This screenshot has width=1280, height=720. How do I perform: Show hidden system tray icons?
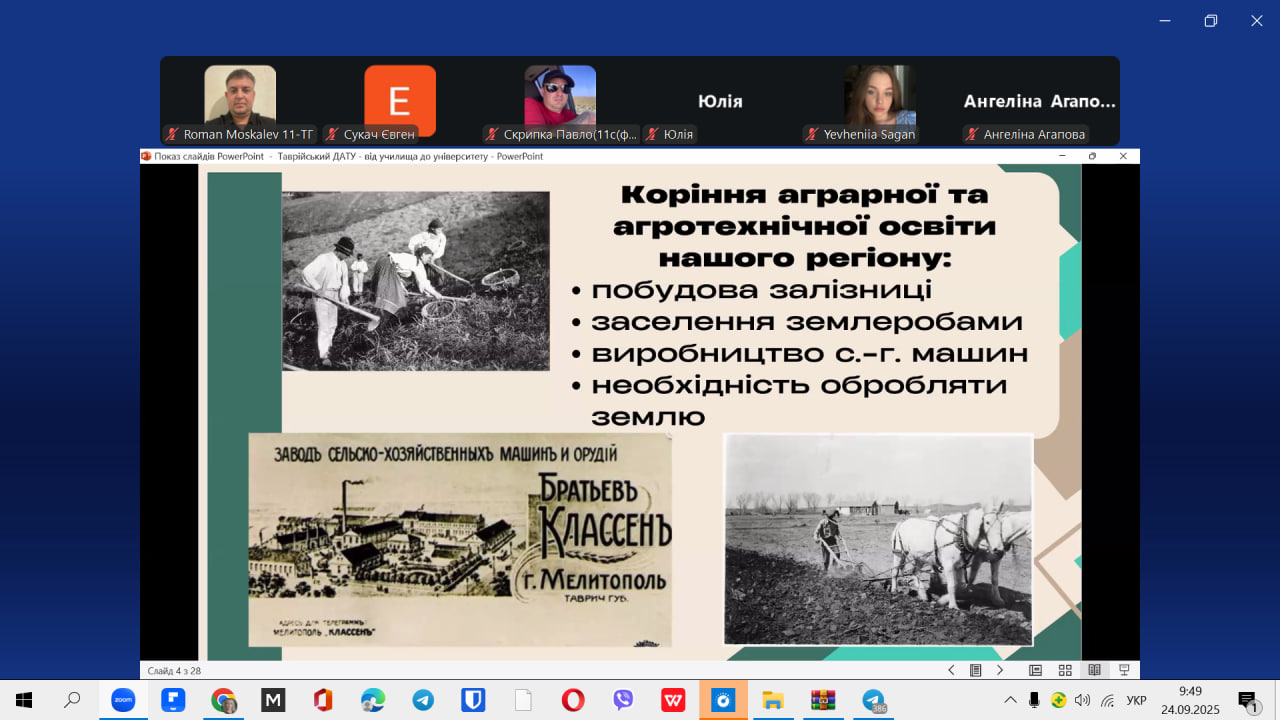point(1011,700)
